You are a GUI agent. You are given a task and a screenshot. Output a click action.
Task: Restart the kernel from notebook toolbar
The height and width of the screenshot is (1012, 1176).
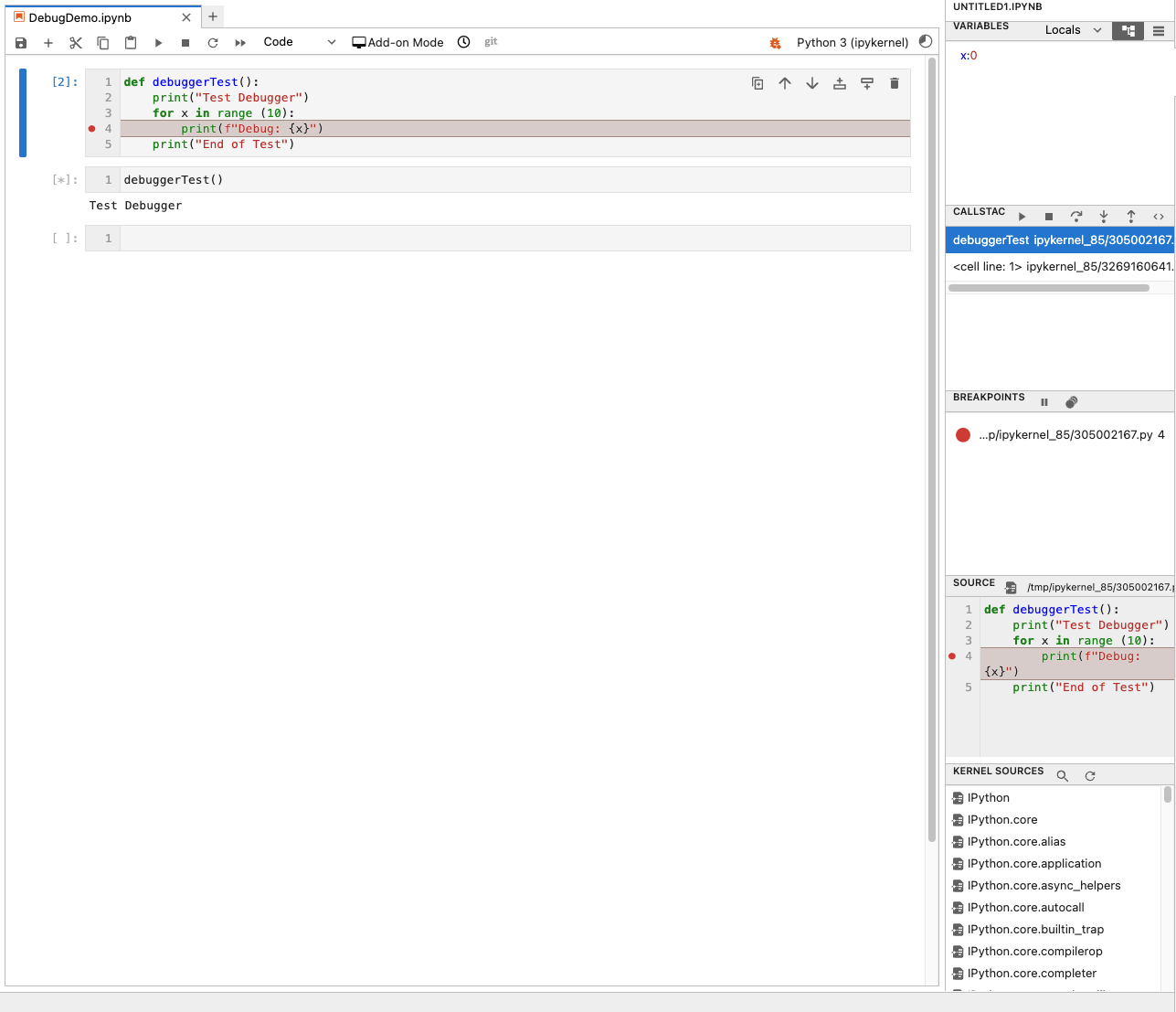coord(213,43)
